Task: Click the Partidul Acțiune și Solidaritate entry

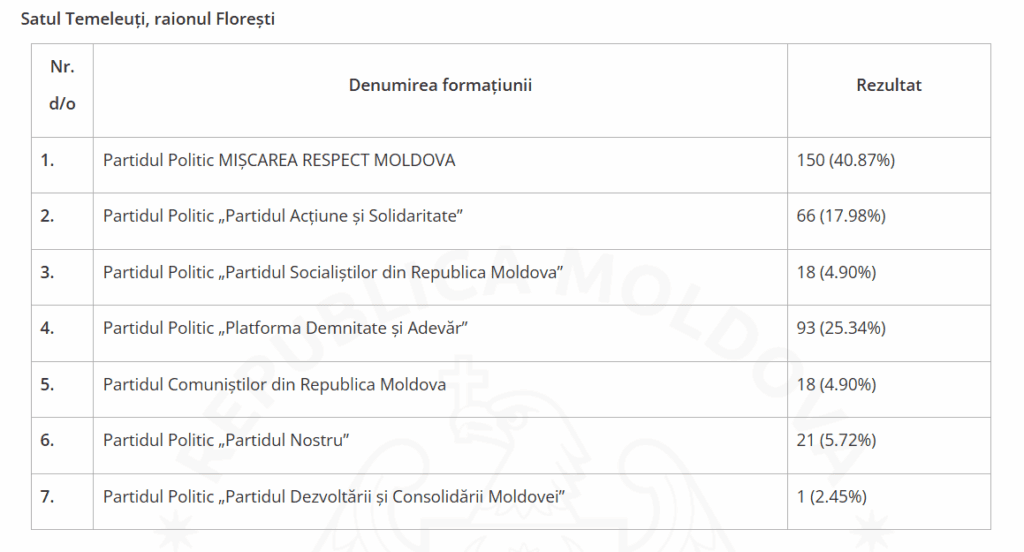Action: tap(285, 216)
